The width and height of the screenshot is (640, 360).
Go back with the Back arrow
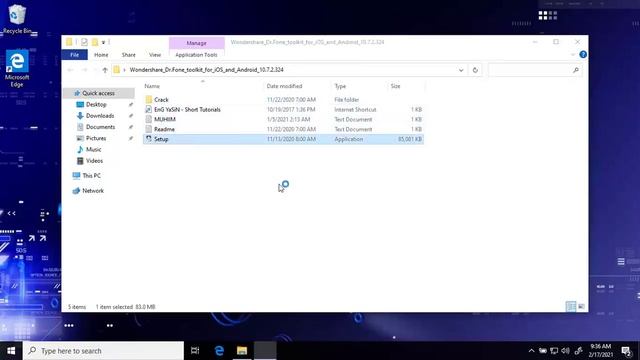coord(70,70)
